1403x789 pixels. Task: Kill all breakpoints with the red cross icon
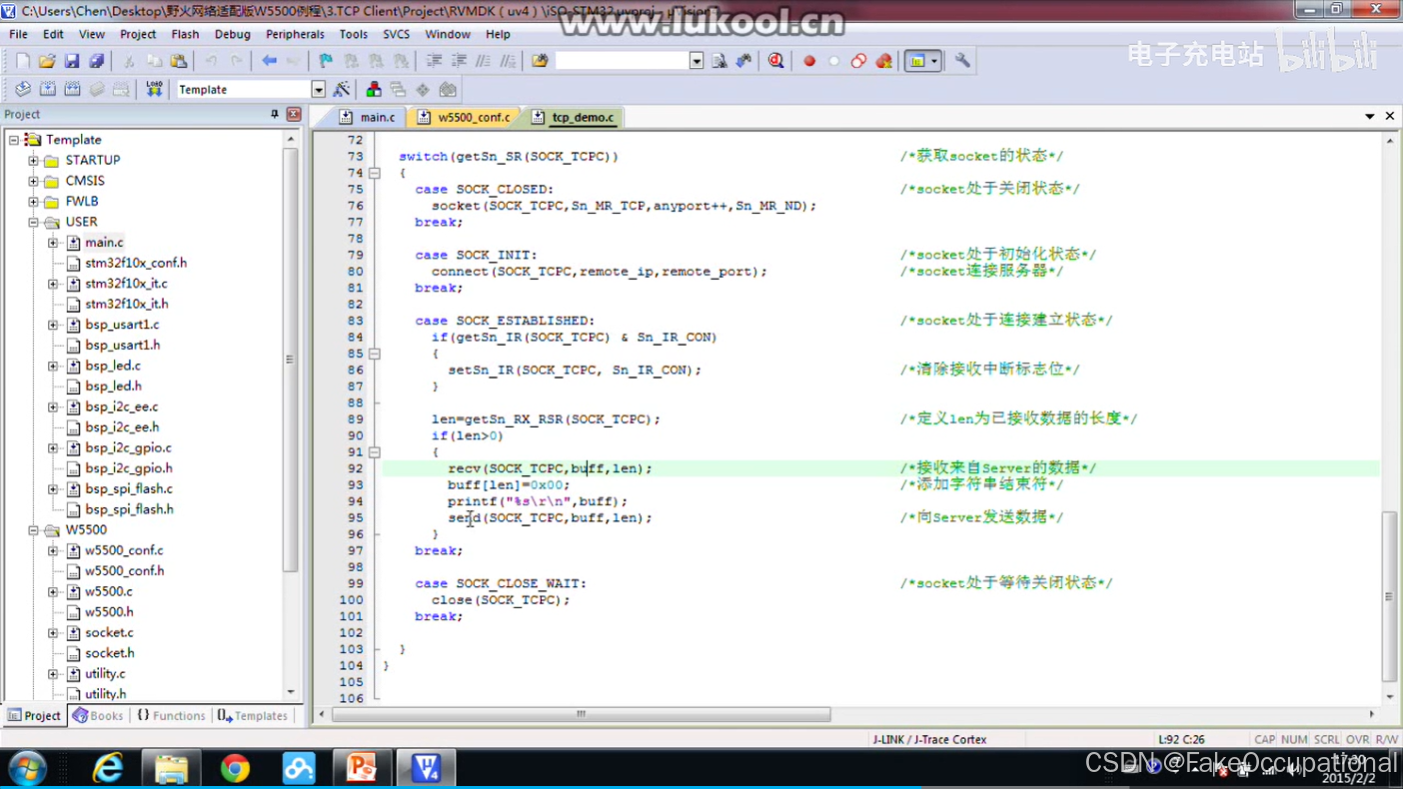pos(883,61)
